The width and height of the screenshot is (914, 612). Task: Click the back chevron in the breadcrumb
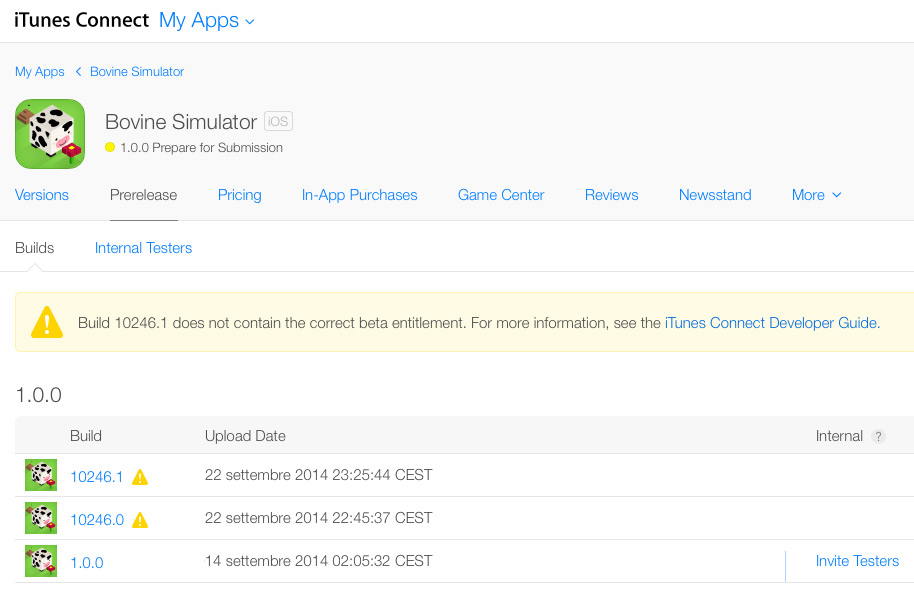[x=78, y=72]
